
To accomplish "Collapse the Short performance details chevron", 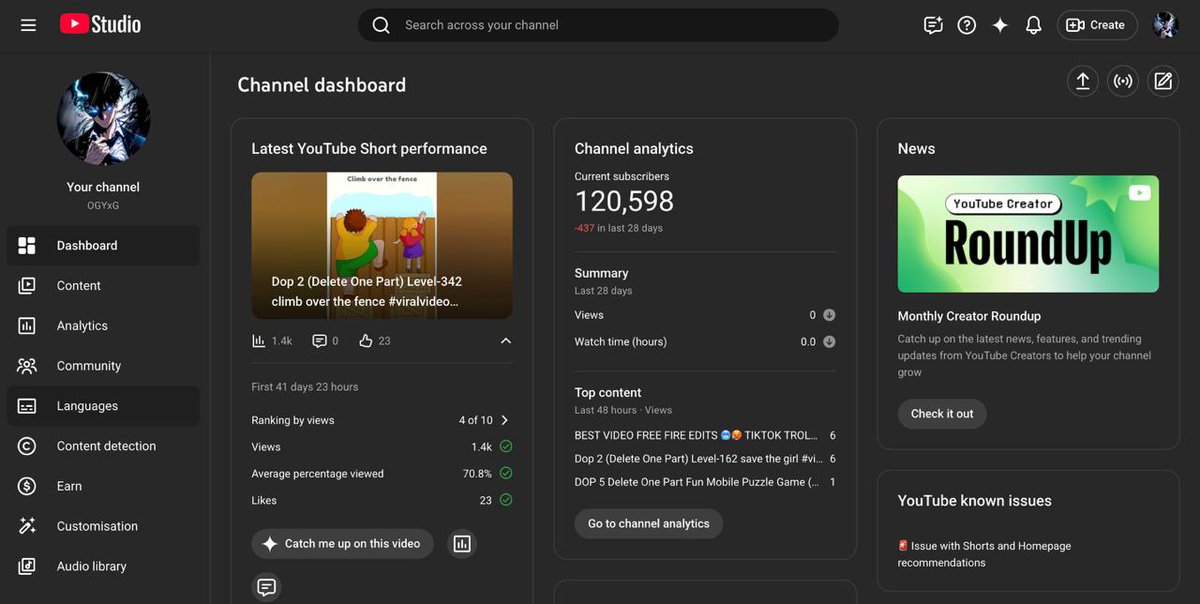I will point(506,341).
